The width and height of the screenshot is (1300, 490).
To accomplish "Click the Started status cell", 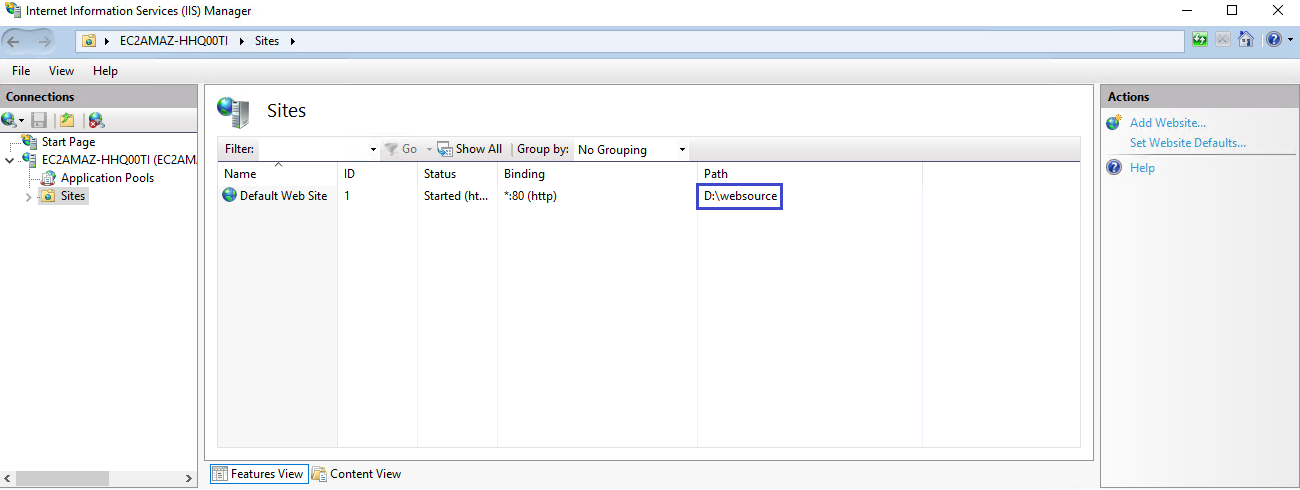I will (456, 196).
